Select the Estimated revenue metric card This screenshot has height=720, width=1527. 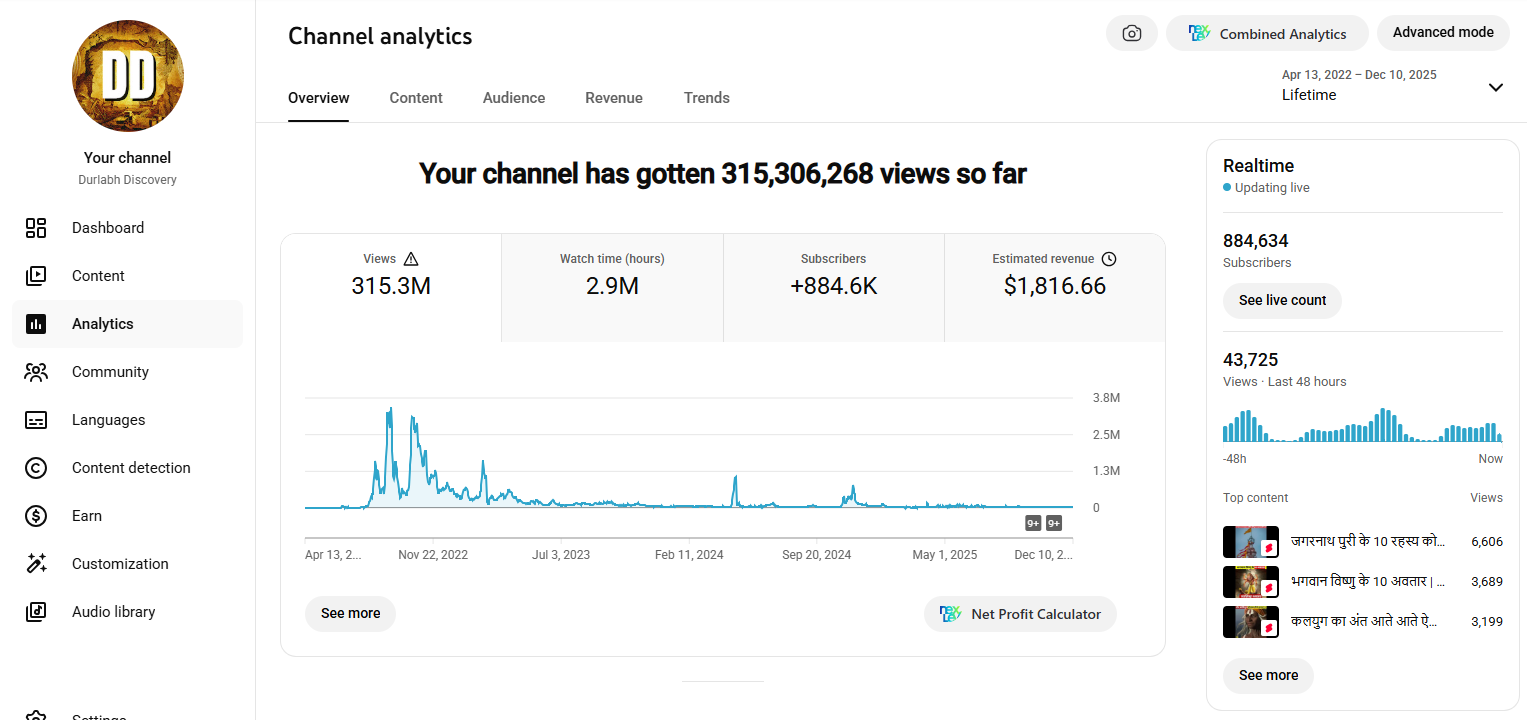pyautogui.click(x=1054, y=287)
